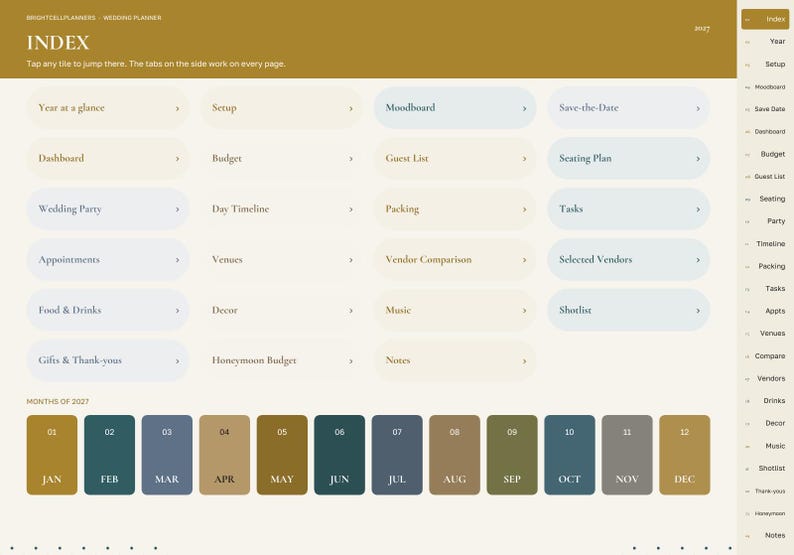Open the 10 OCT month card
This screenshot has height=555, width=794.
pos(570,455)
